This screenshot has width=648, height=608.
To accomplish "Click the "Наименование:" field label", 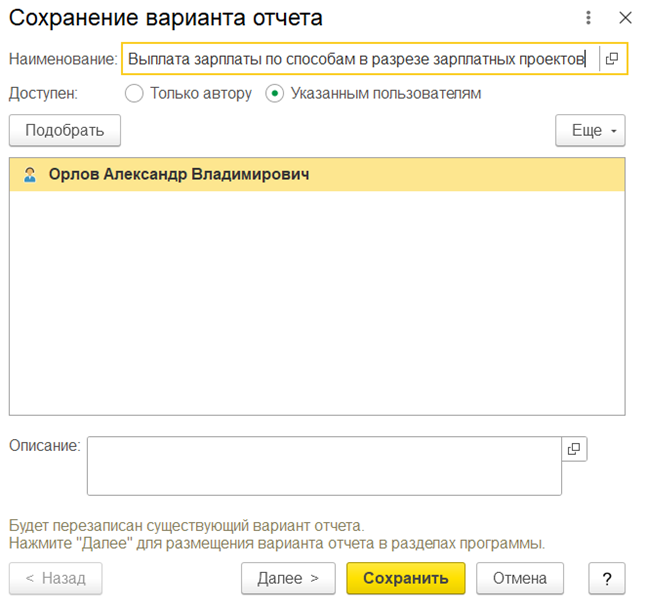I will click(x=63, y=59).
